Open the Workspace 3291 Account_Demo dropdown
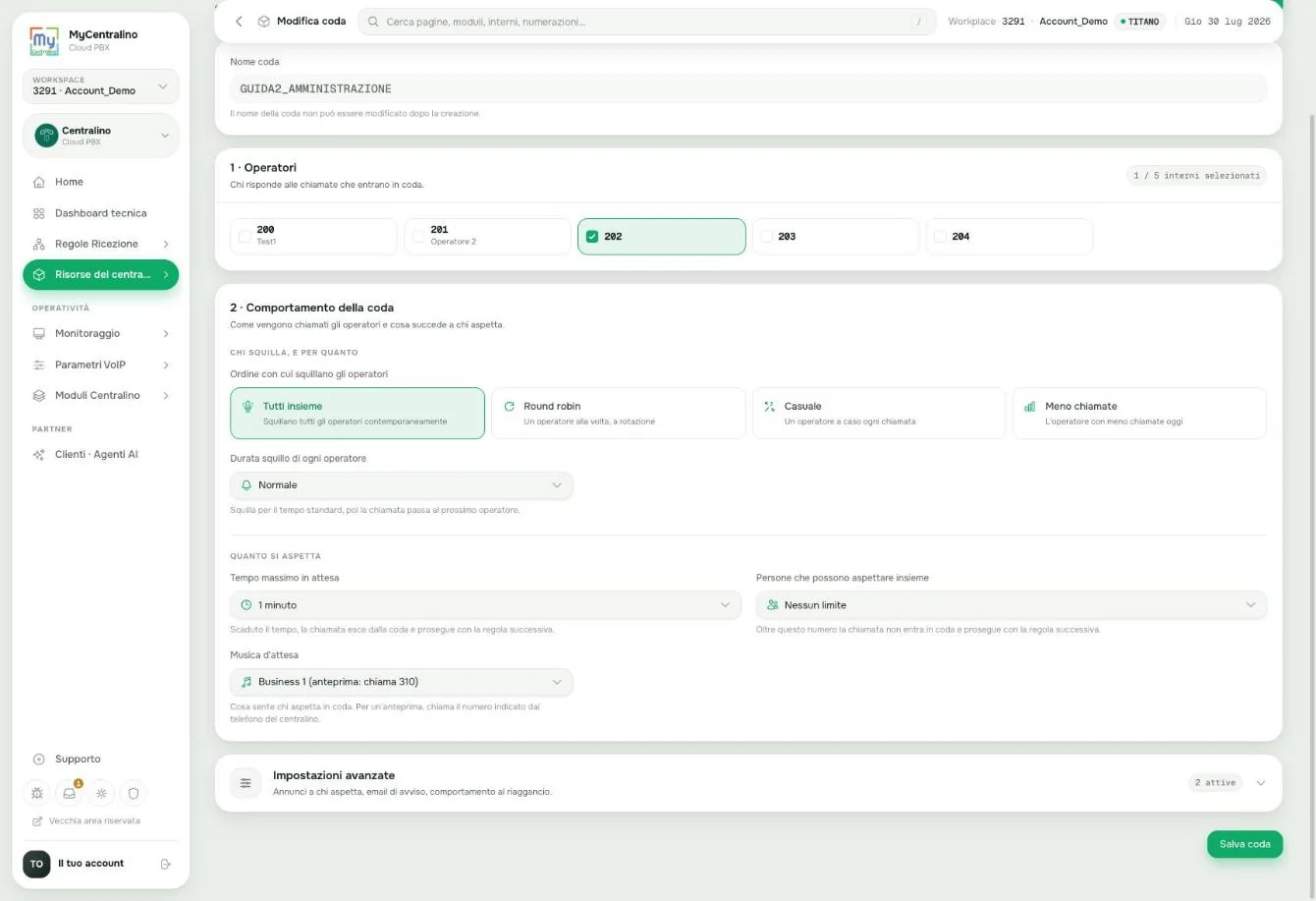 [101, 86]
